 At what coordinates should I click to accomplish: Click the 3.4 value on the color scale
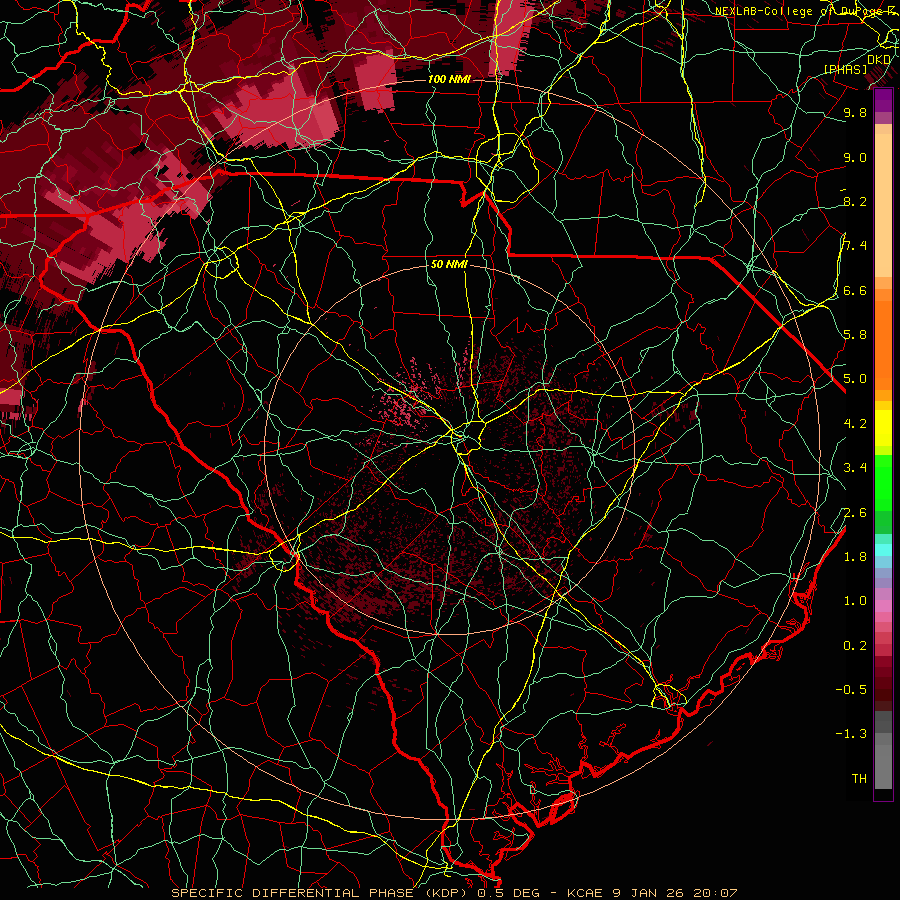pyautogui.click(x=855, y=468)
